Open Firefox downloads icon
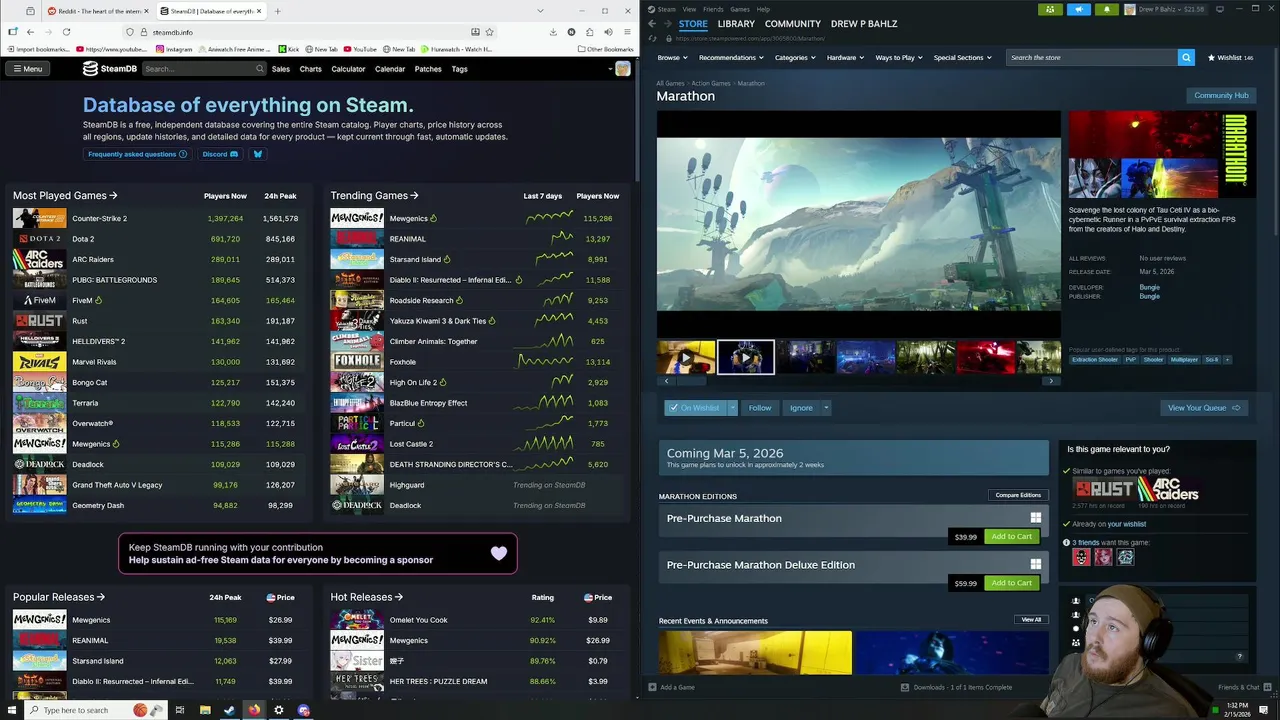 (553, 32)
